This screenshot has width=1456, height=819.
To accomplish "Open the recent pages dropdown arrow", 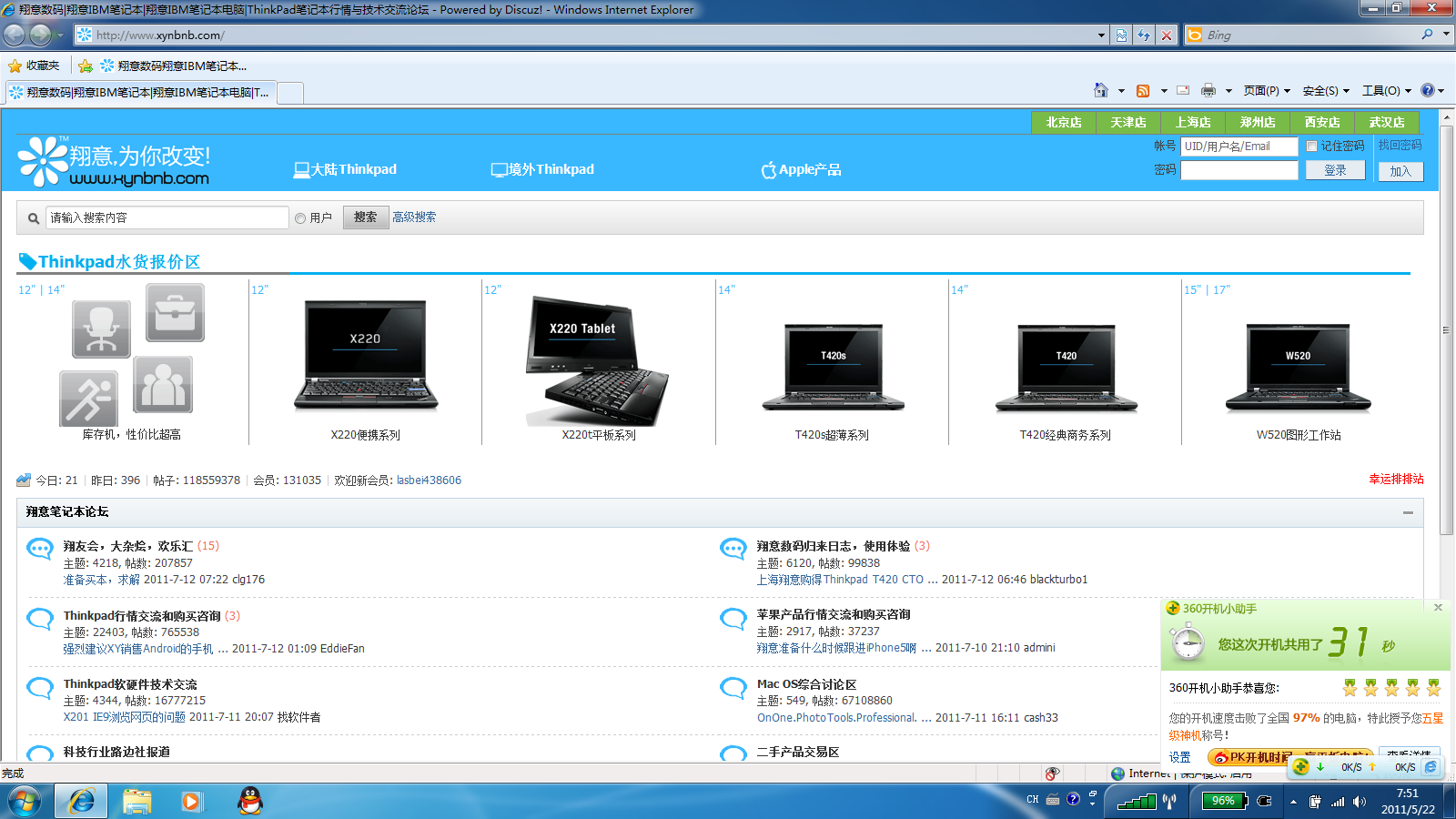I will tap(60, 35).
